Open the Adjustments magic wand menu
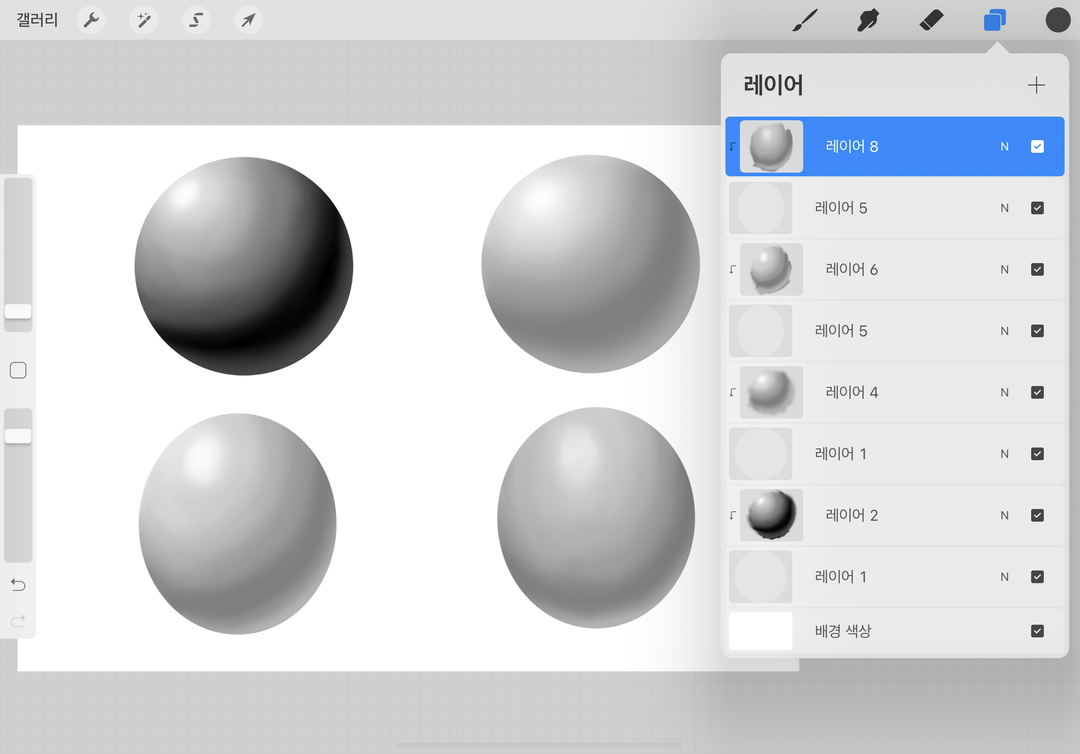 pos(144,20)
